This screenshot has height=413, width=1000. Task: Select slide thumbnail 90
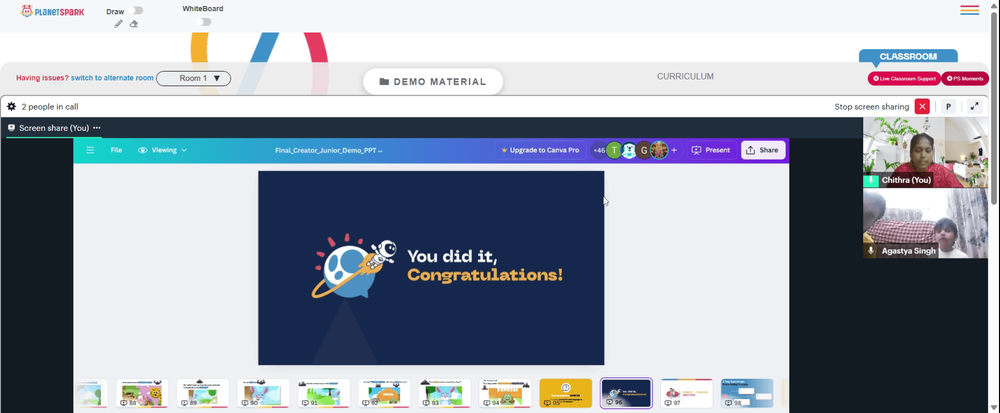tap(263, 393)
